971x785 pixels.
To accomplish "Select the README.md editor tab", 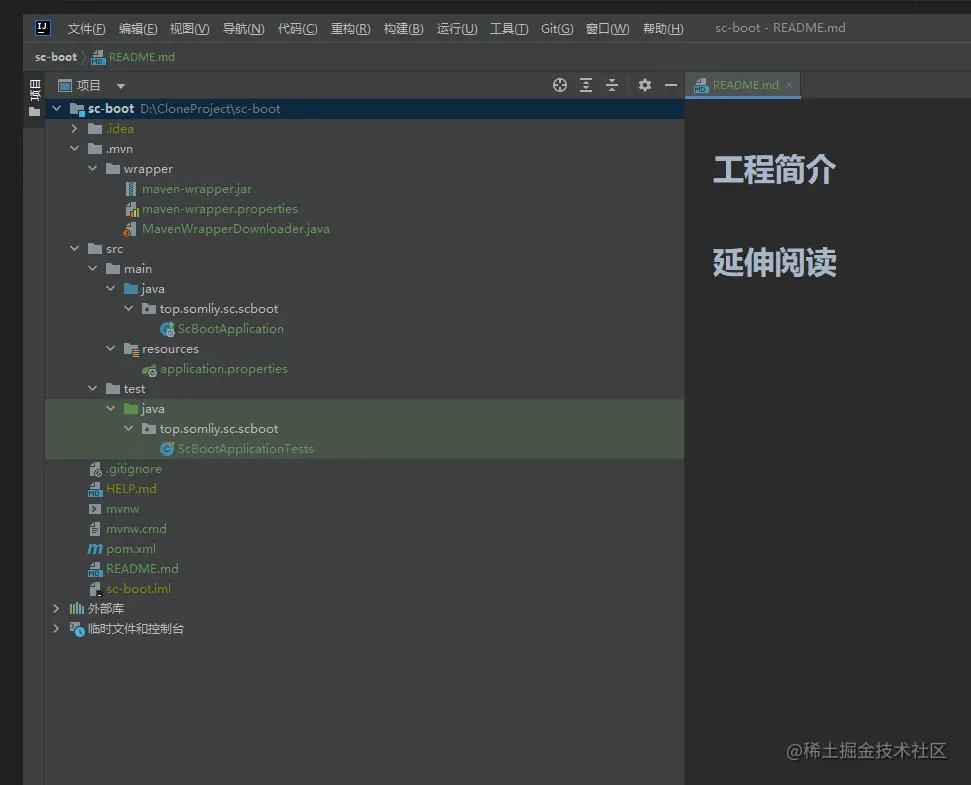I will coord(742,85).
